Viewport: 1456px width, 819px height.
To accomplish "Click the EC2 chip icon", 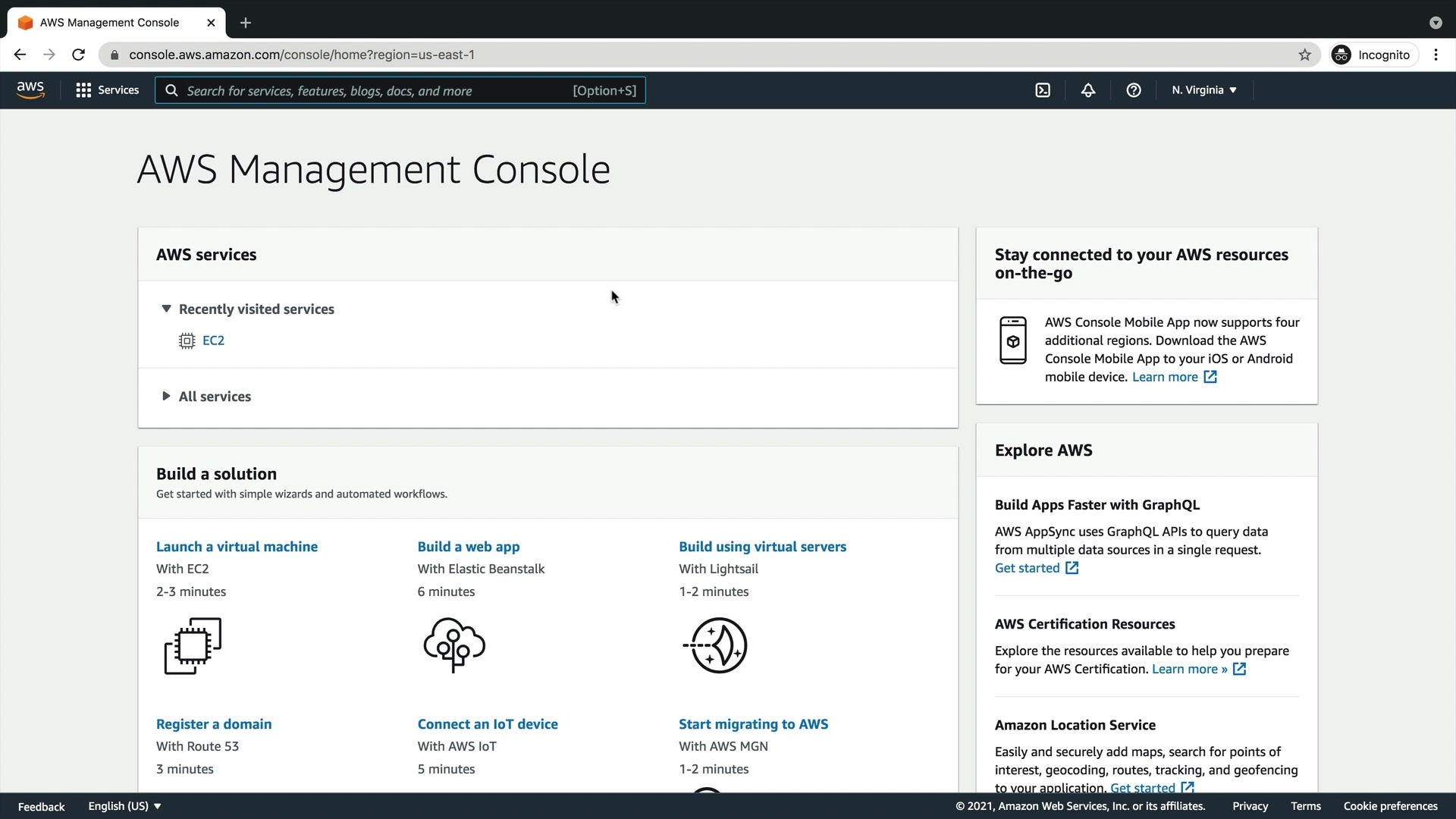I will point(187,340).
